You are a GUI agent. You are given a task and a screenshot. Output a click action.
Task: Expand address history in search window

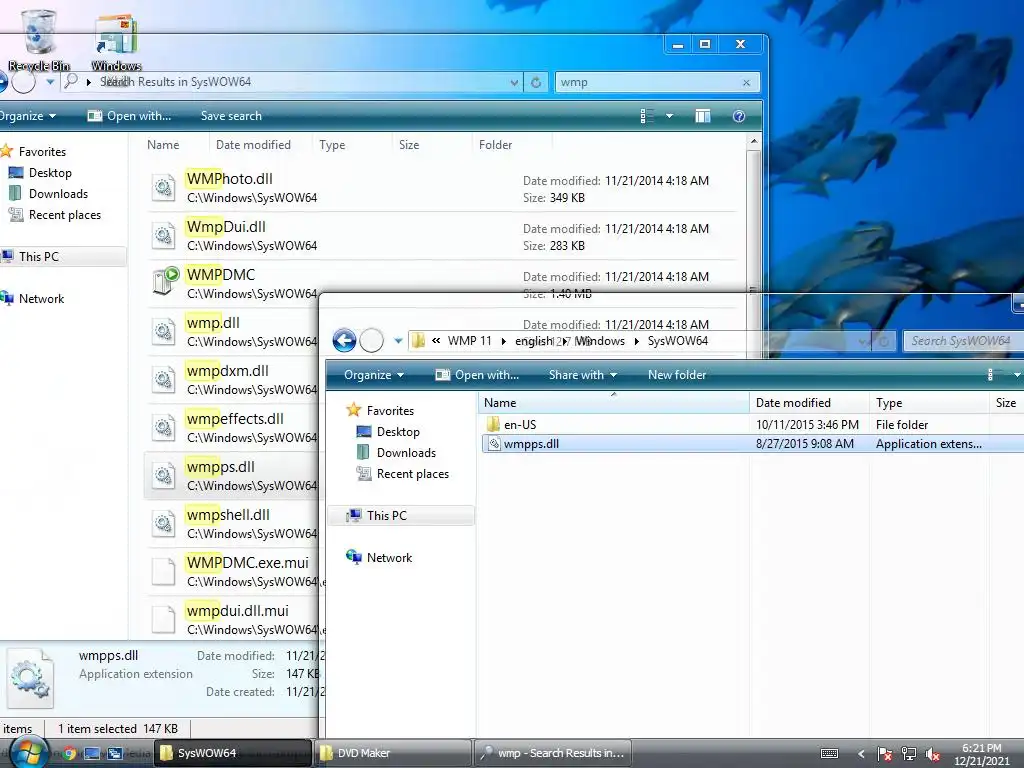click(515, 82)
